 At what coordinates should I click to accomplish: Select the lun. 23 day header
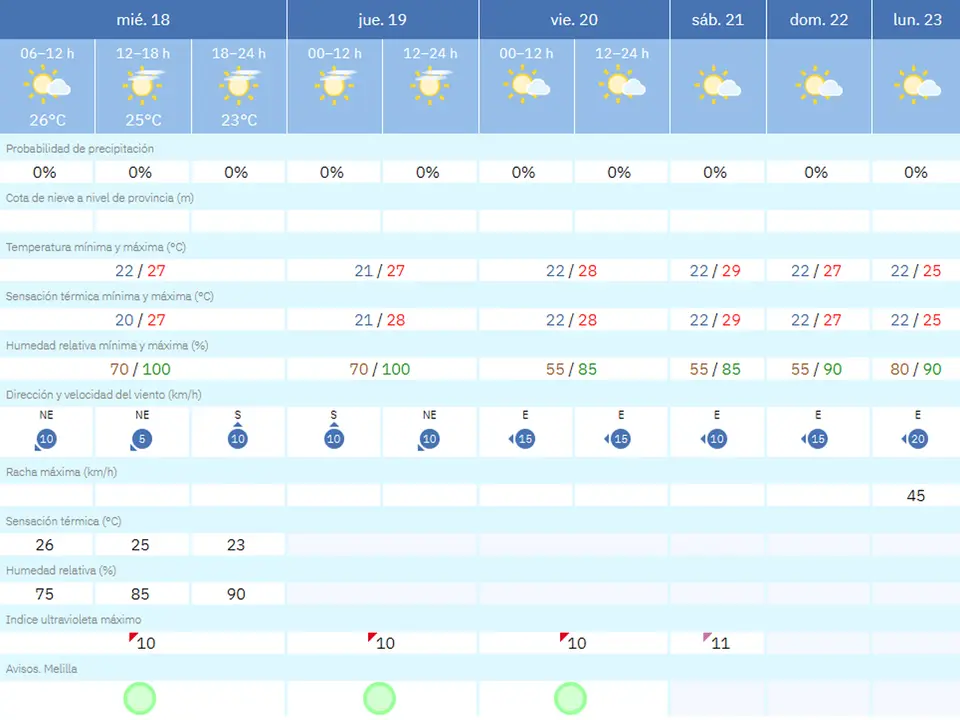[917, 20]
